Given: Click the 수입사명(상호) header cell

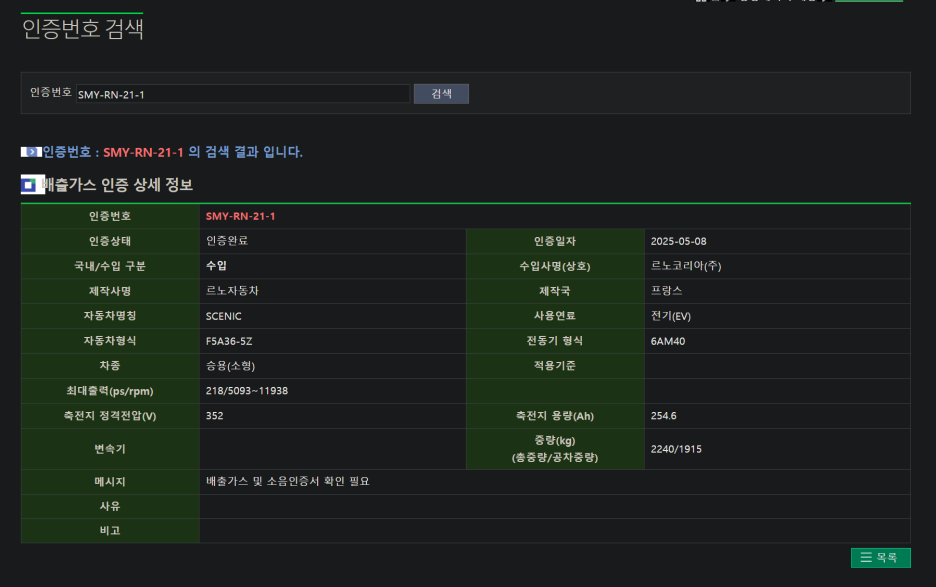Looking at the screenshot, I should (555, 266).
